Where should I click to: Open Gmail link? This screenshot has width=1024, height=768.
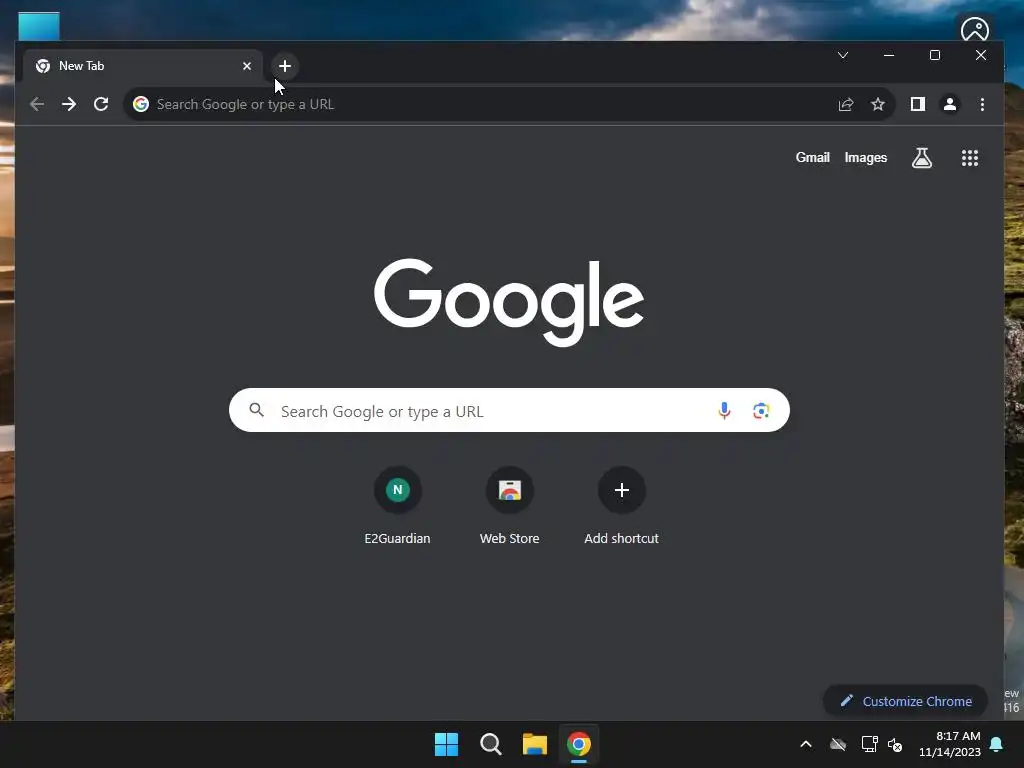coord(812,157)
